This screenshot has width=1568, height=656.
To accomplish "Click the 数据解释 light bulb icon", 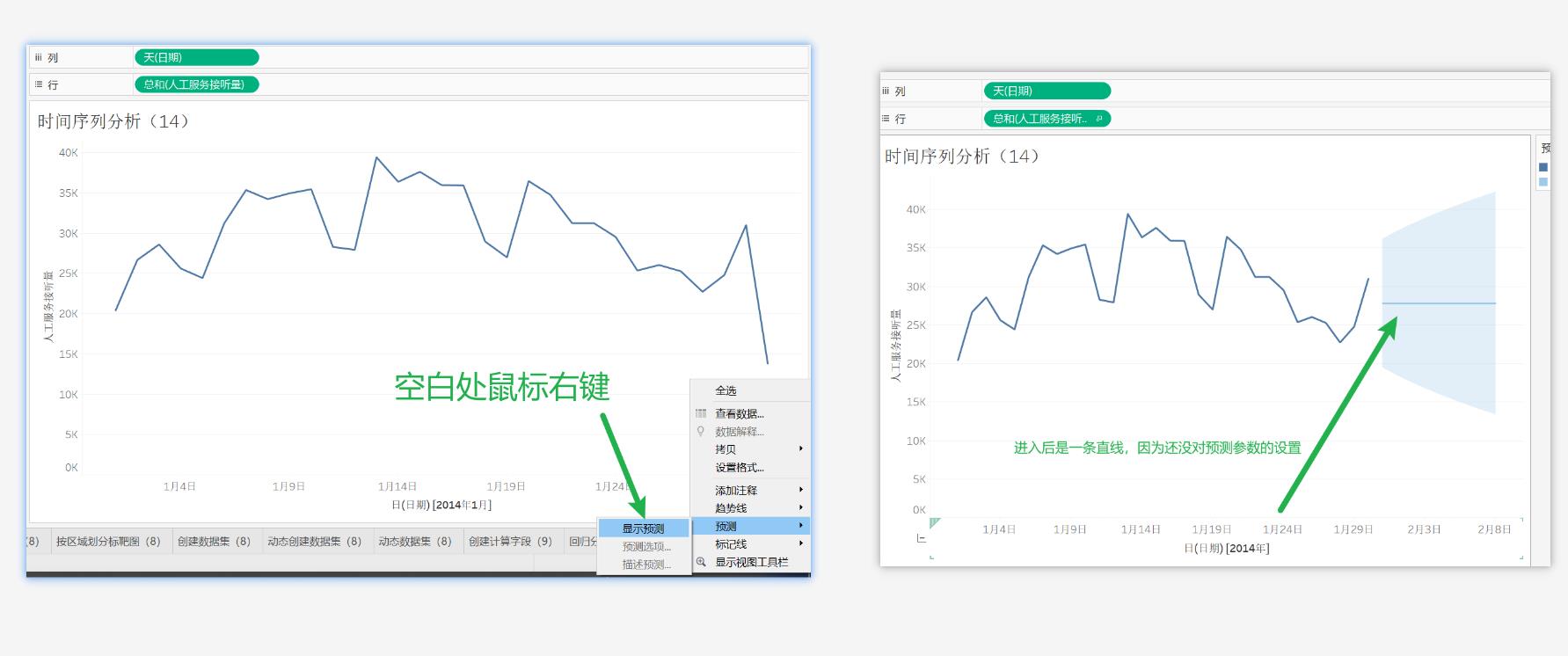I will (701, 431).
